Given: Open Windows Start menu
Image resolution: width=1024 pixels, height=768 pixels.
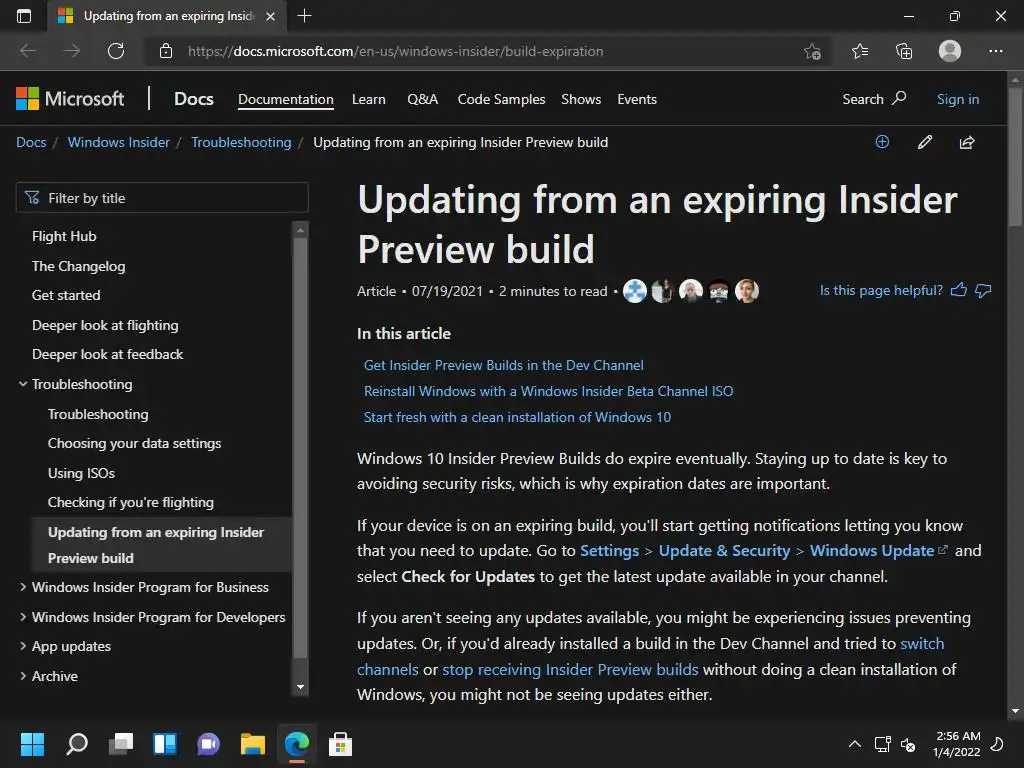Looking at the screenshot, I should coord(32,744).
